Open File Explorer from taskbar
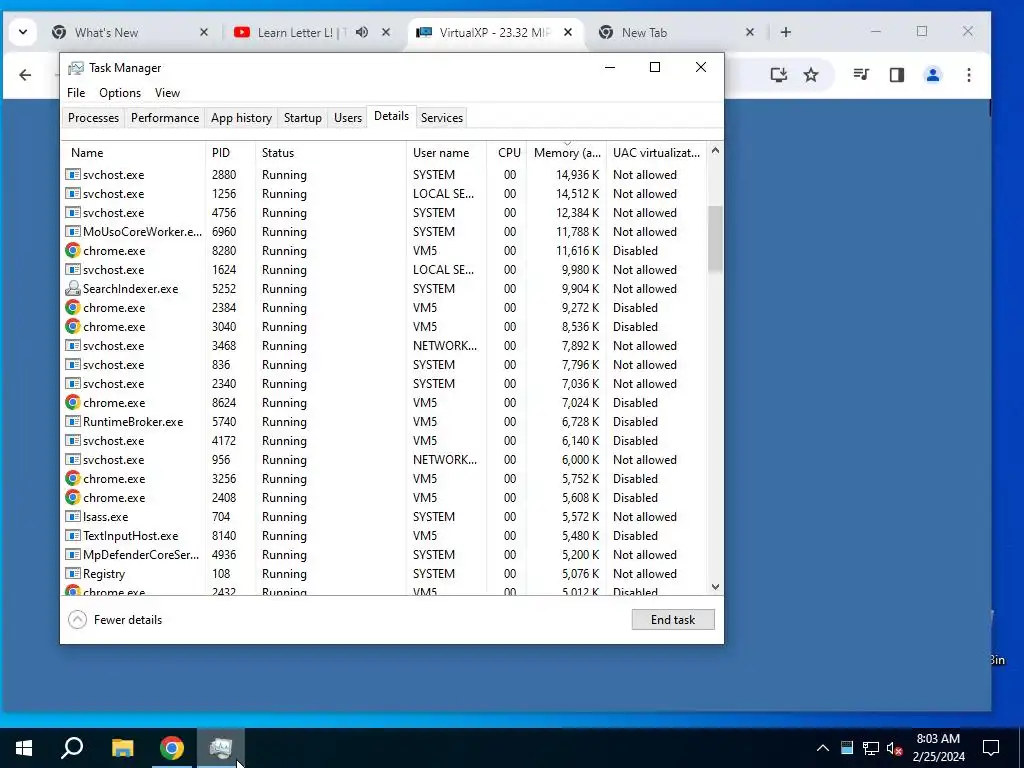The height and width of the screenshot is (768, 1024). (122, 748)
